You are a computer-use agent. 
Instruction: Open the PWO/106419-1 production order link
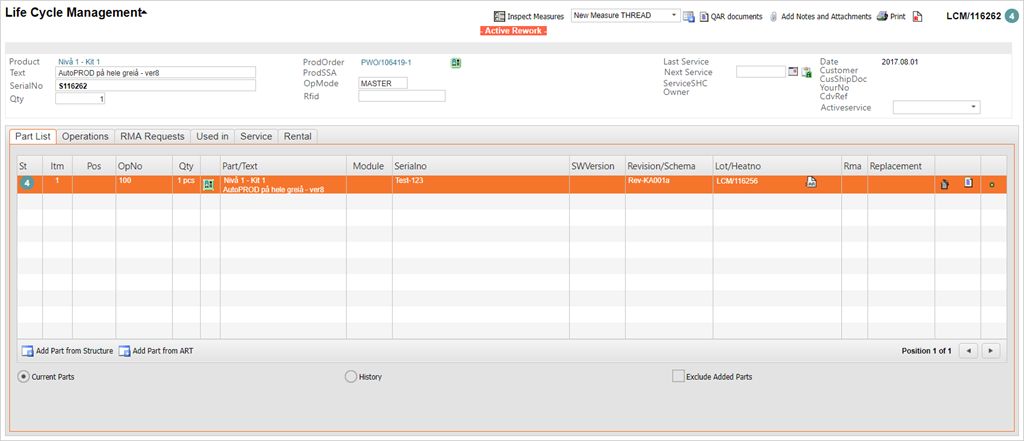(x=386, y=62)
